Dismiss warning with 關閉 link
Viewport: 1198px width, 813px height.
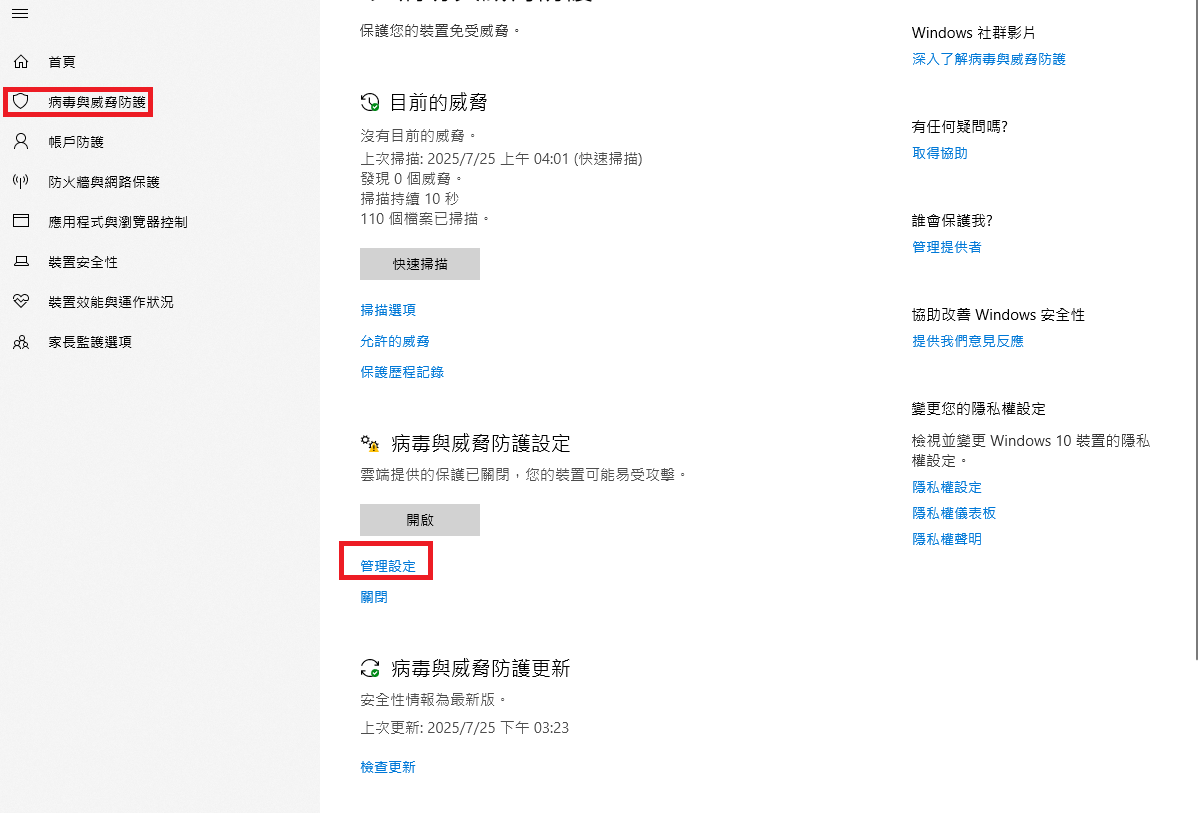(x=374, y=597)
